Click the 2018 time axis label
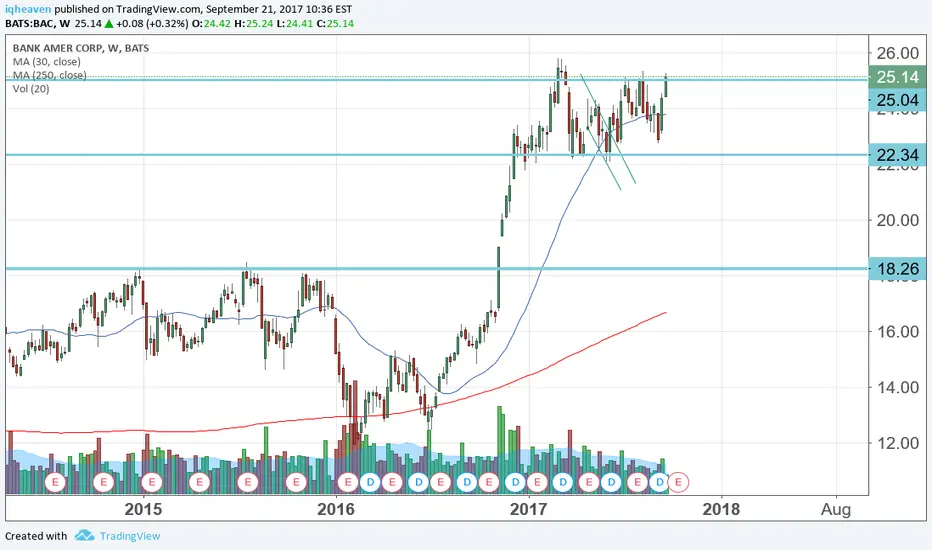 721,509
